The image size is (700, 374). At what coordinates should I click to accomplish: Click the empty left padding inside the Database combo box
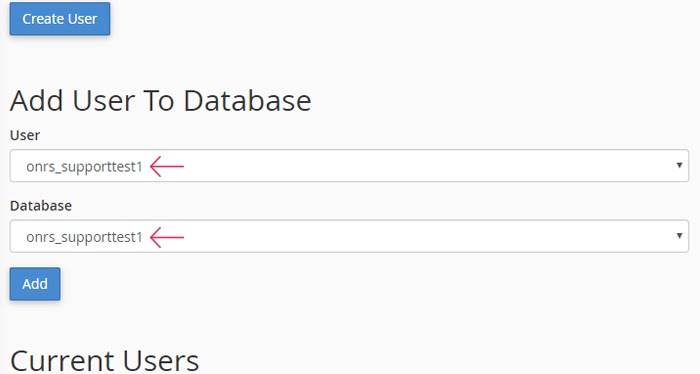(18, 236)
